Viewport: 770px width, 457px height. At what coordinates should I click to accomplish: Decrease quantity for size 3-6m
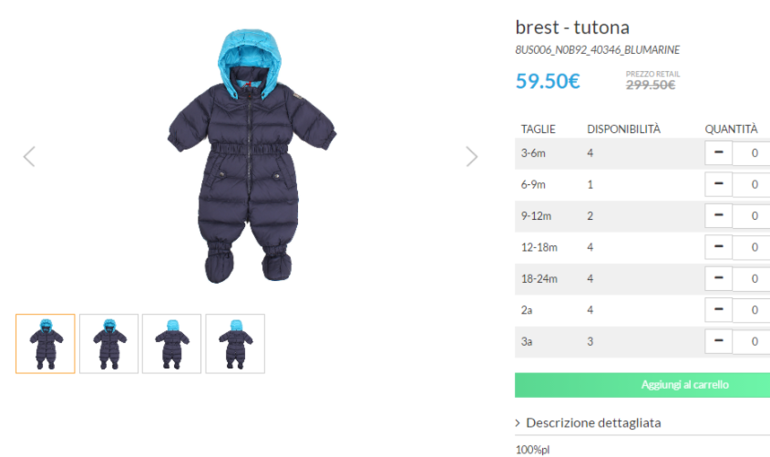click(x=718, y=153)
